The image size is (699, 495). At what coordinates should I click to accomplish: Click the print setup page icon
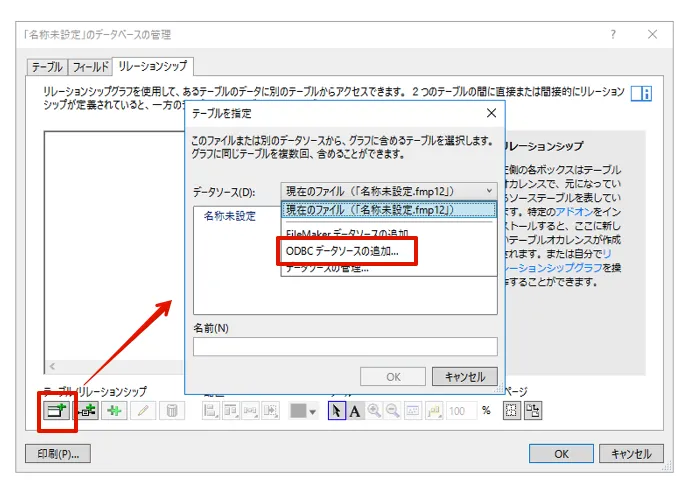point(533,411)
